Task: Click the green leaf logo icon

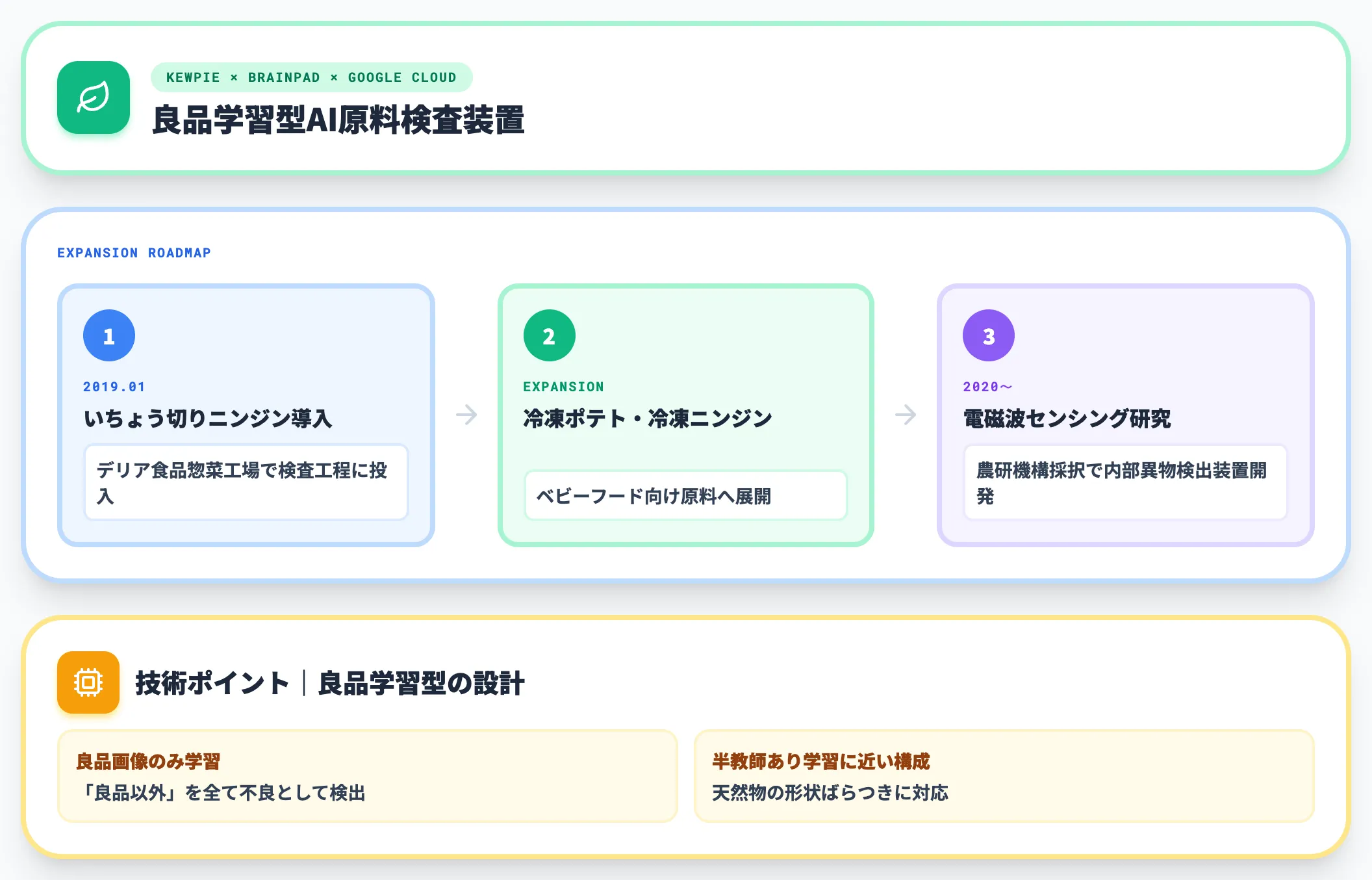Action: [x=94, y=97]
